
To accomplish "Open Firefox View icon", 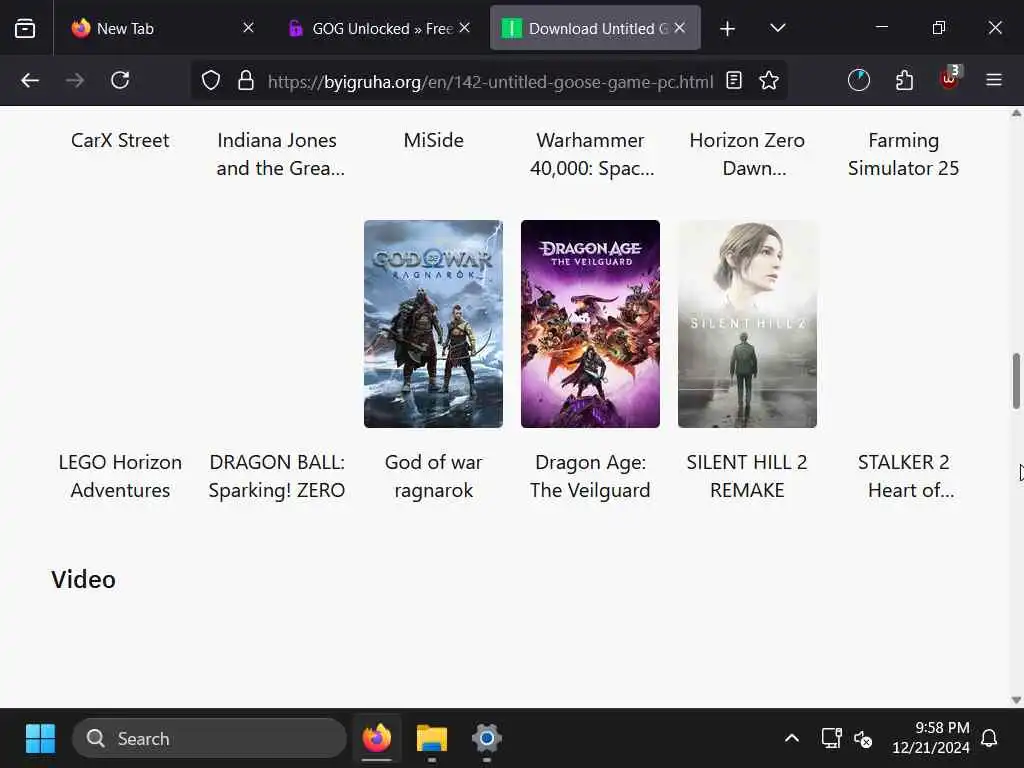I will tap(25, 28).
